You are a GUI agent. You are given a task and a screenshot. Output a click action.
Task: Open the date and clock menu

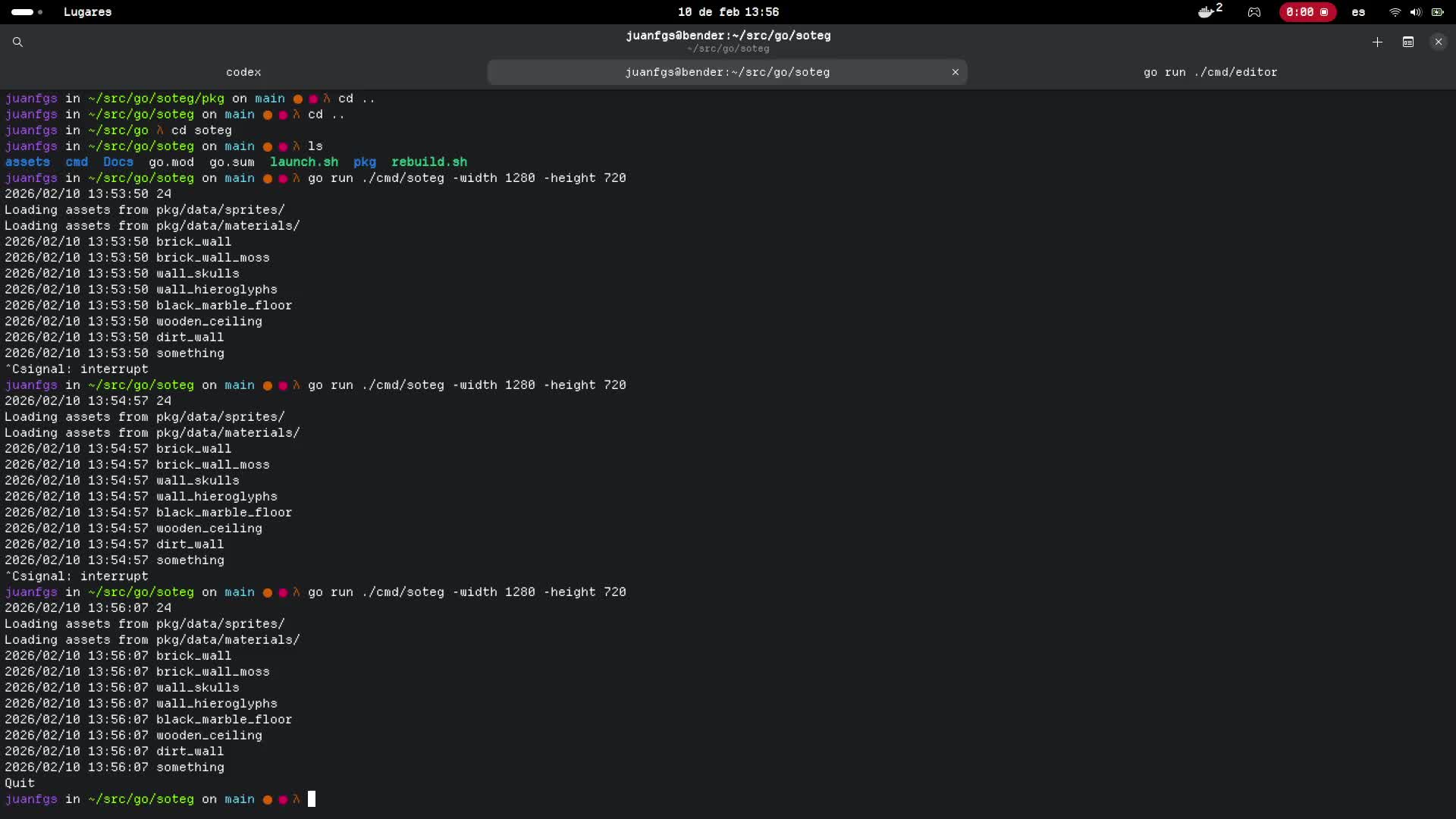click(x=728, y=12)
